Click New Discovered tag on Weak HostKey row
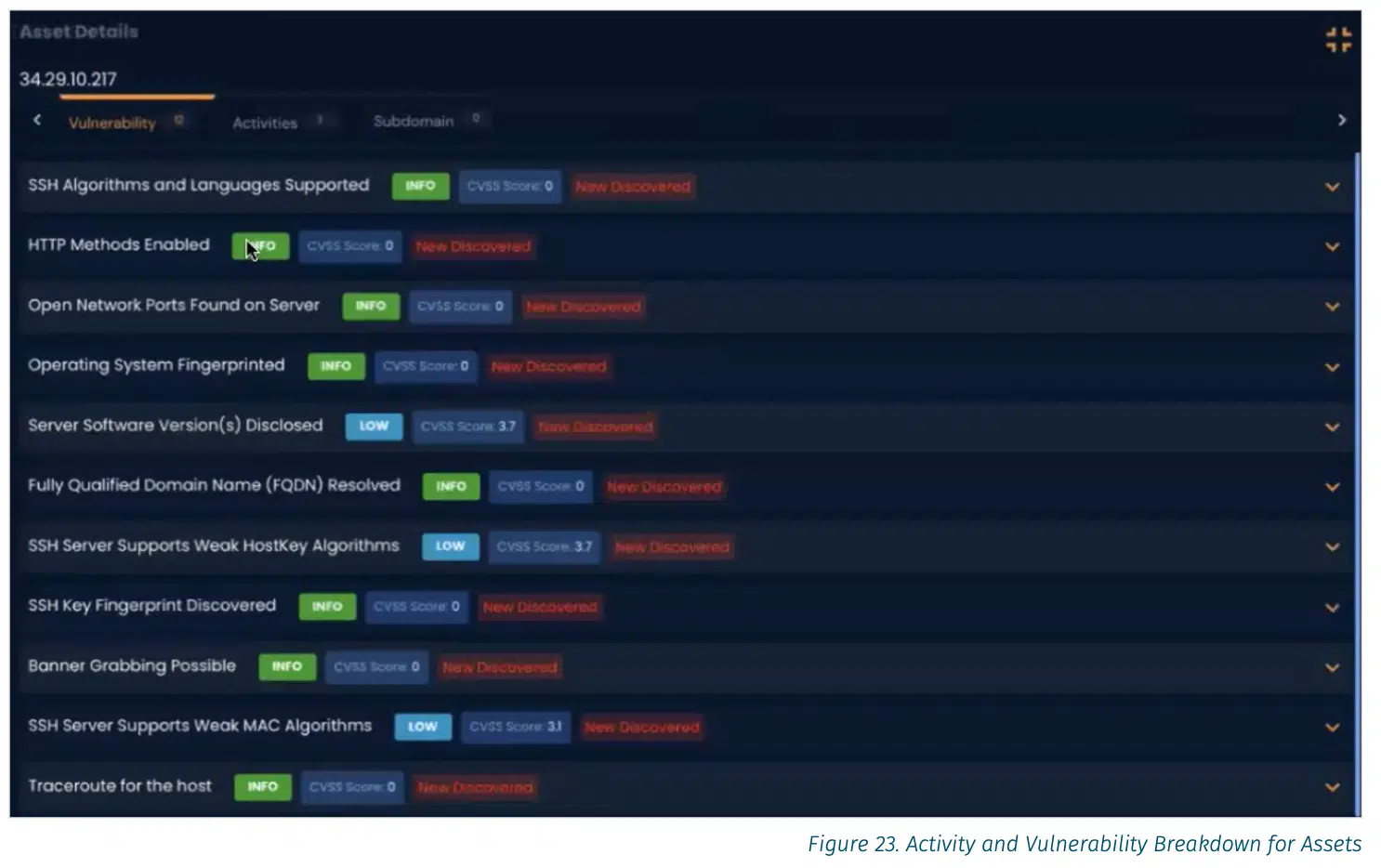Viewport: 1381px width, 868px height. pos(672,547)
